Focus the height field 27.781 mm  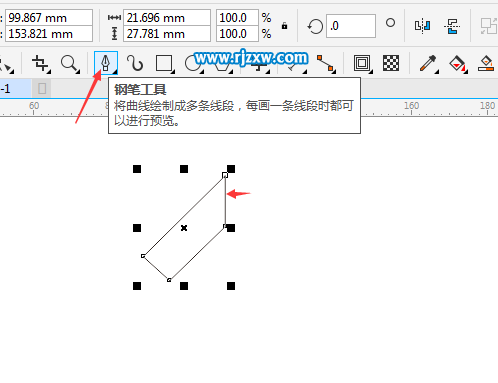tap(167, 34)
